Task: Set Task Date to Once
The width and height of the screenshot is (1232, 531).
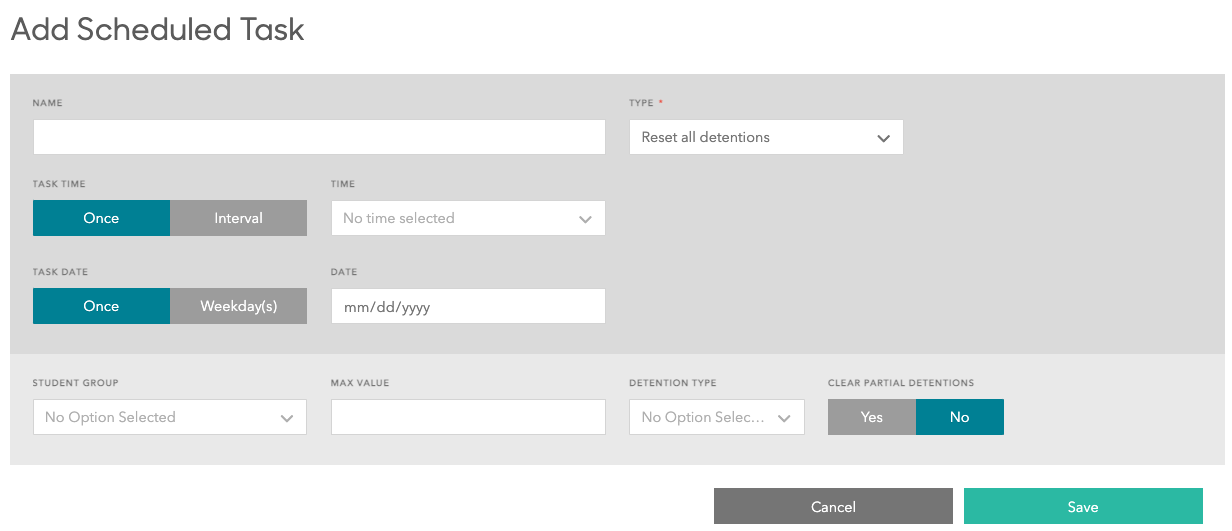Action: coord(101,306)
